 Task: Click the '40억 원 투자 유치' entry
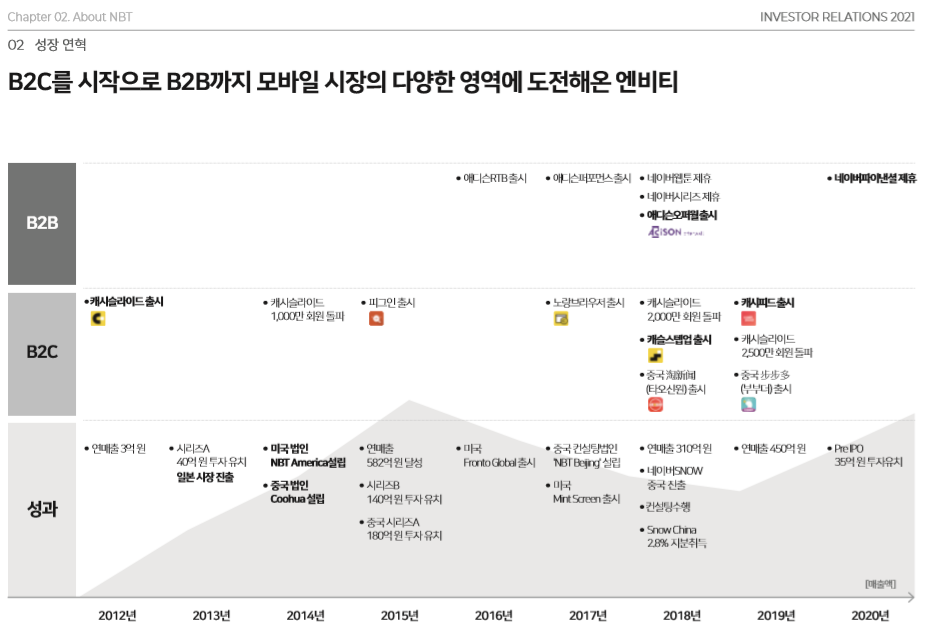pyautogui.click(x=211, y=462)
